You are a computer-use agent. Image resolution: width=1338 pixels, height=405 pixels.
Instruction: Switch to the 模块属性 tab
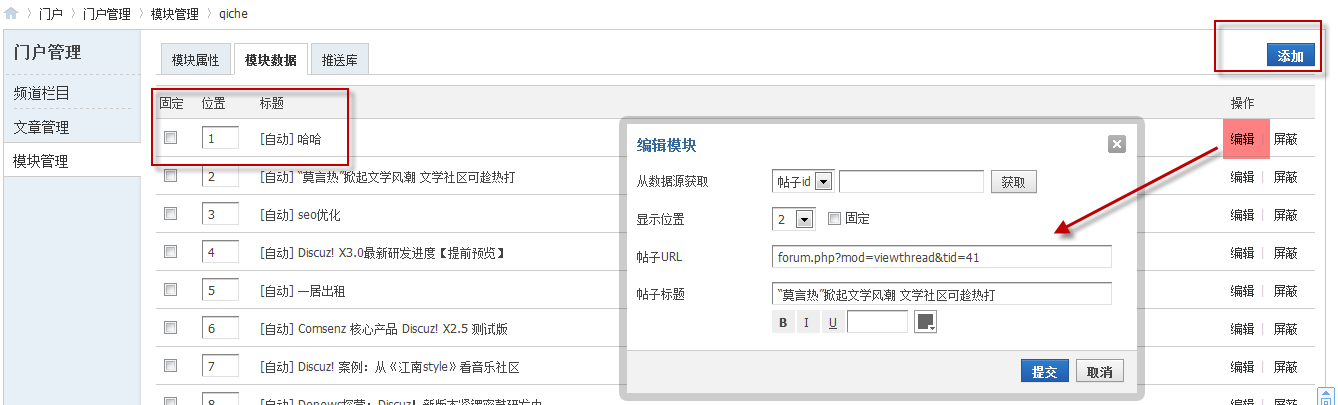point(195,60)
